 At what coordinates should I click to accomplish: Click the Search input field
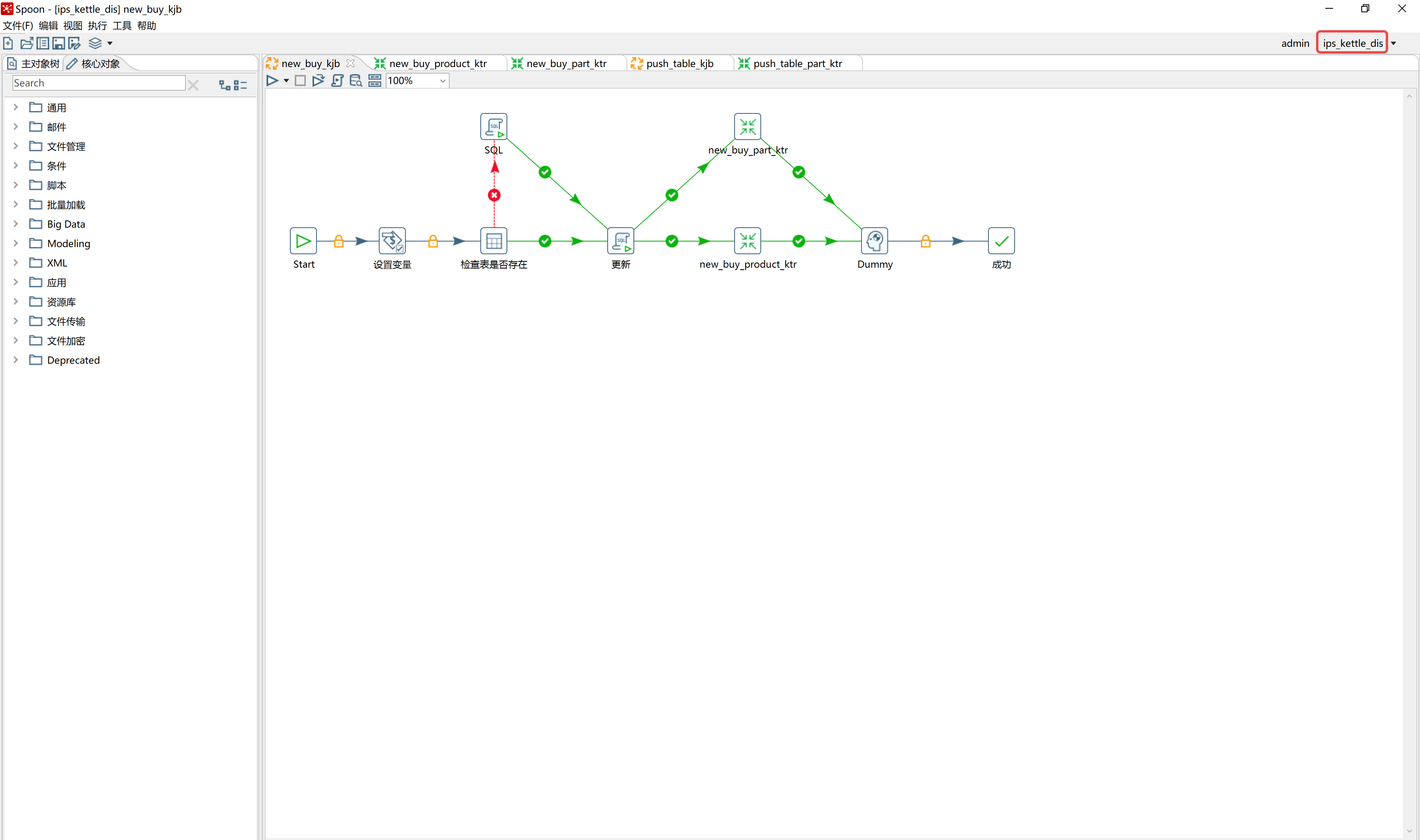[x=98, y=83]
